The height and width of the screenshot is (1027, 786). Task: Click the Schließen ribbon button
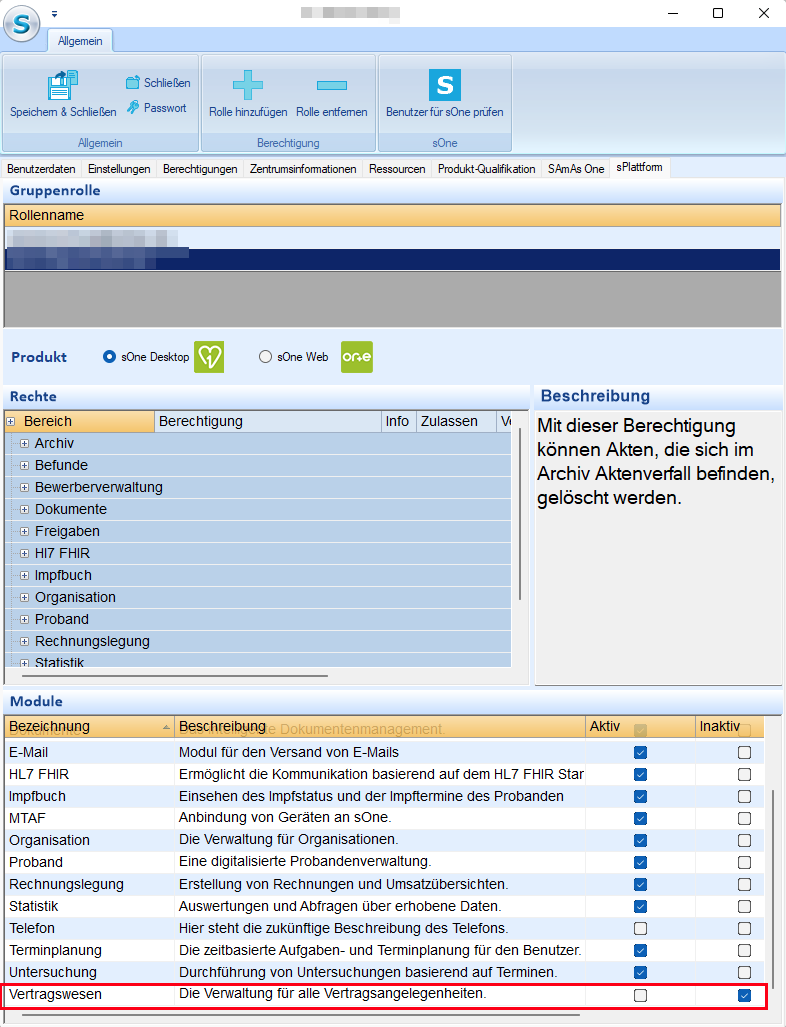[158, 83]
